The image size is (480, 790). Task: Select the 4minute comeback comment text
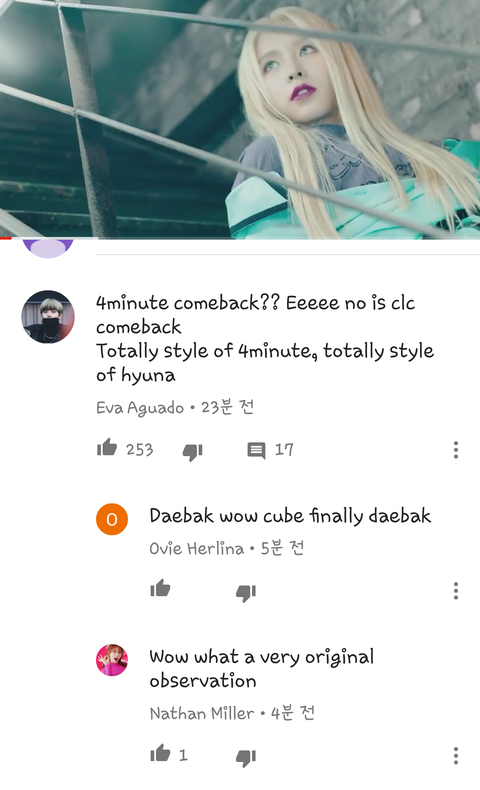point(265,339)
